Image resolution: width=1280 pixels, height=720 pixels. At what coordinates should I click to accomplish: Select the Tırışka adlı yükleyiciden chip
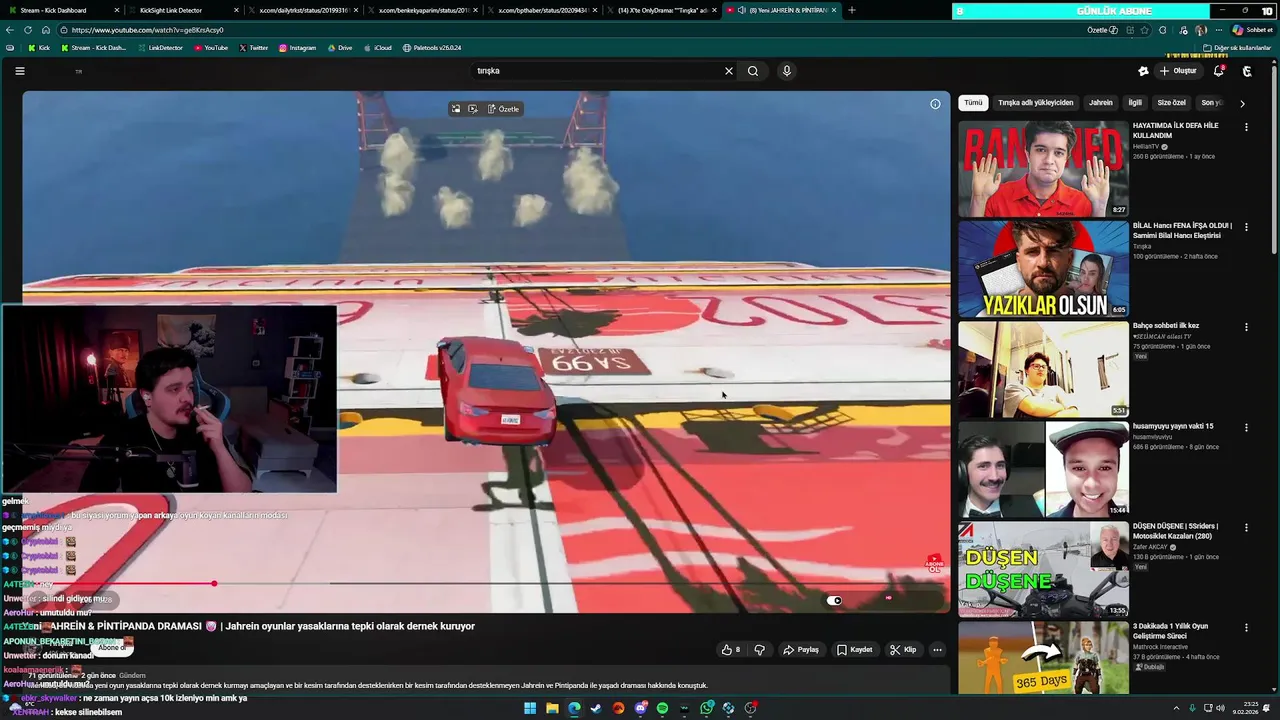point(1035,103)
